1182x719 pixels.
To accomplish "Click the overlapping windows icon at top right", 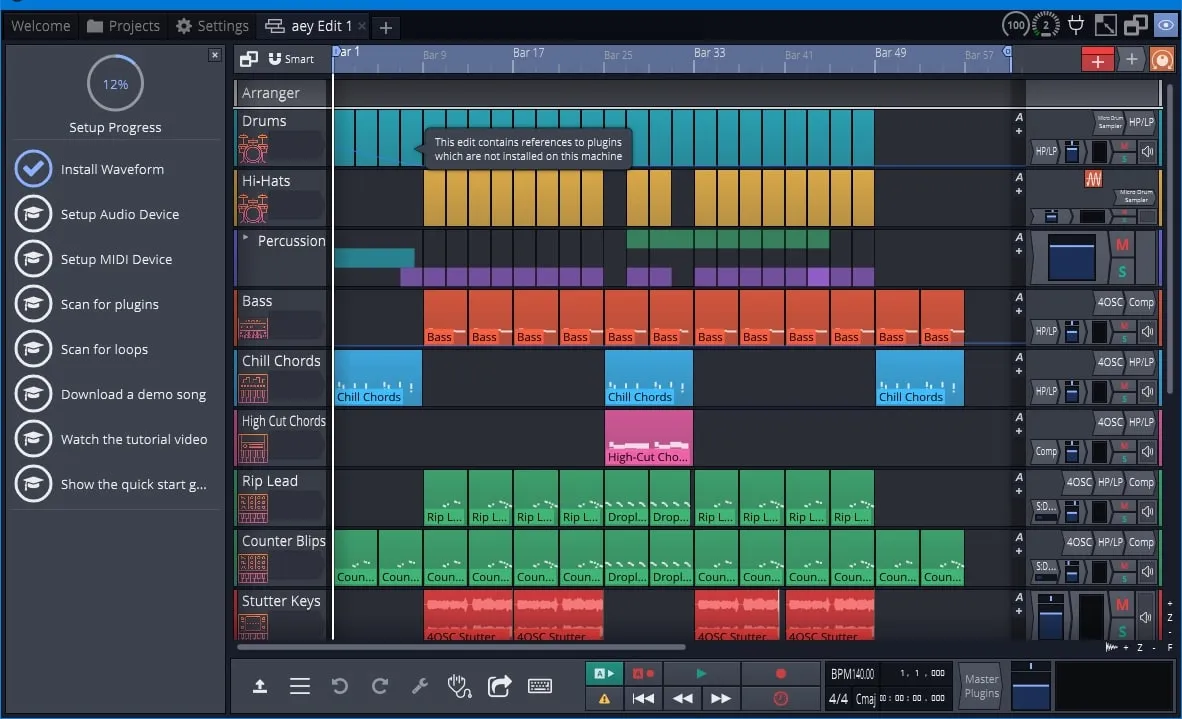I will coord(1135,26).
